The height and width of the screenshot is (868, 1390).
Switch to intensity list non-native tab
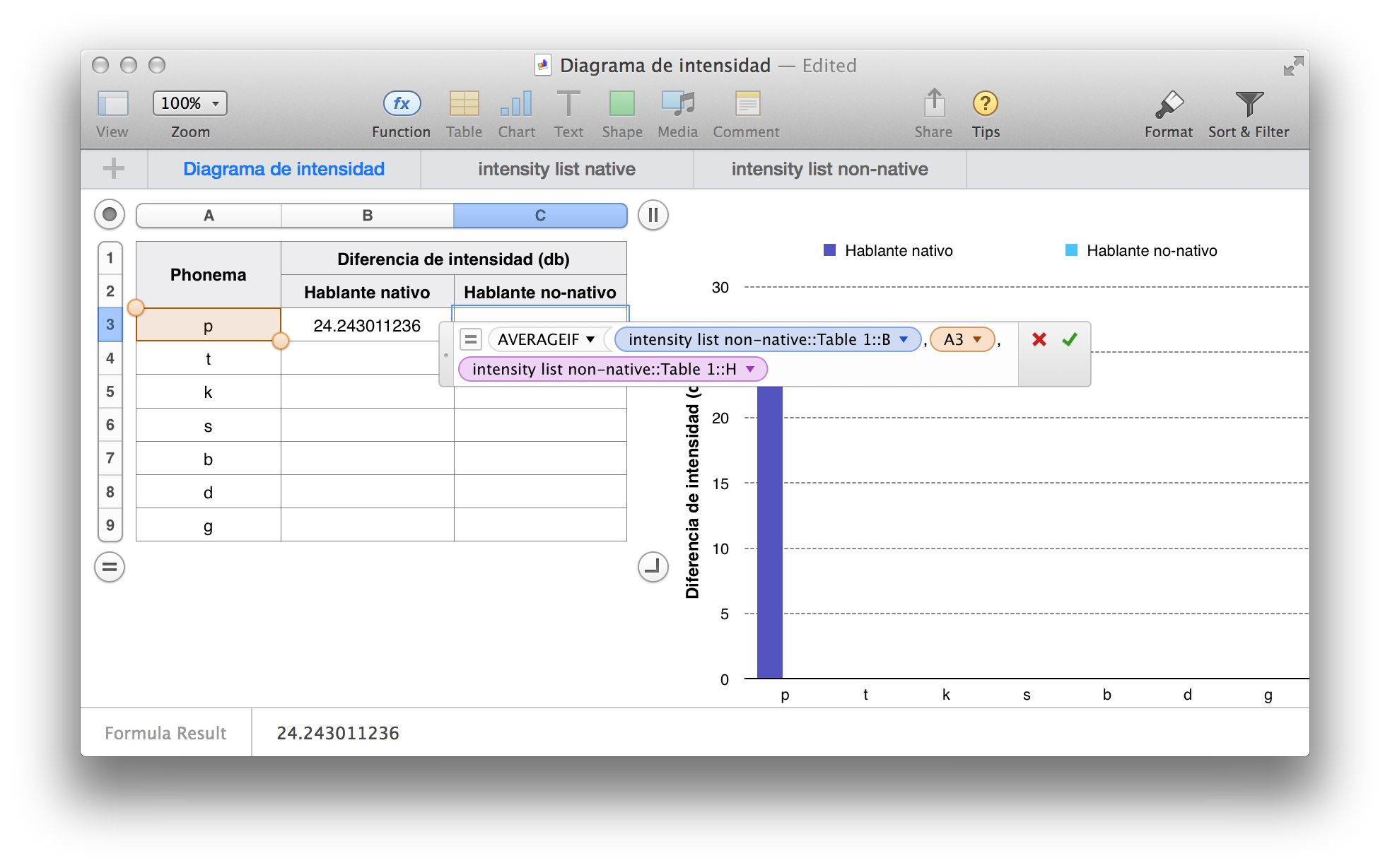829,169
